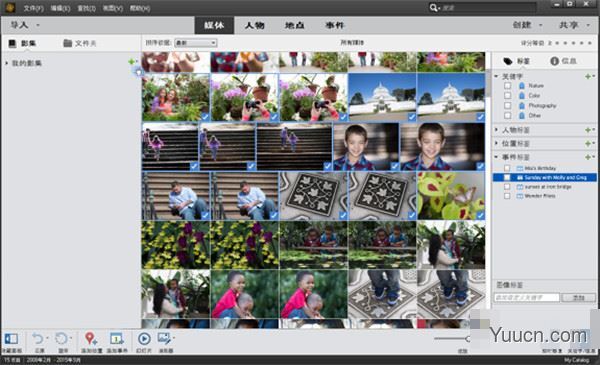Switch to the 事件 events tab

click(334, 25)
